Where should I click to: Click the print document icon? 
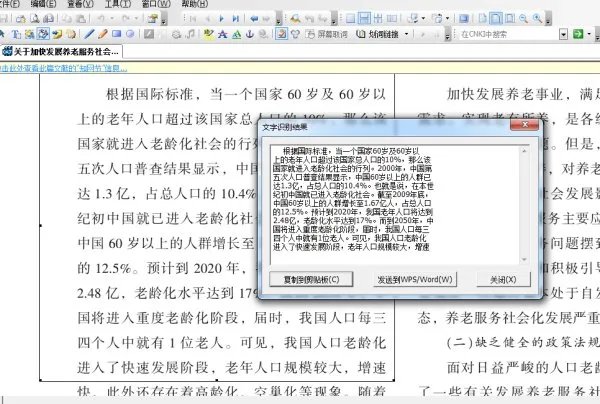click(49, 18)
